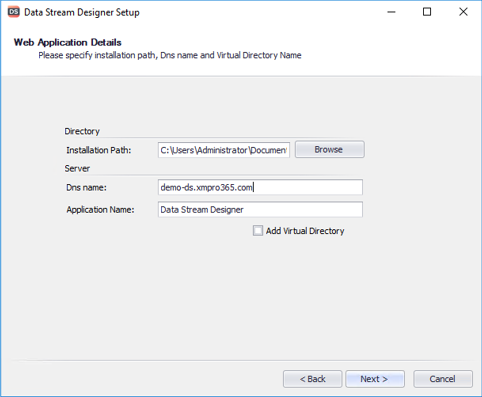Click the Dns name label
The image size is (482, 397).
click(86, 188)
